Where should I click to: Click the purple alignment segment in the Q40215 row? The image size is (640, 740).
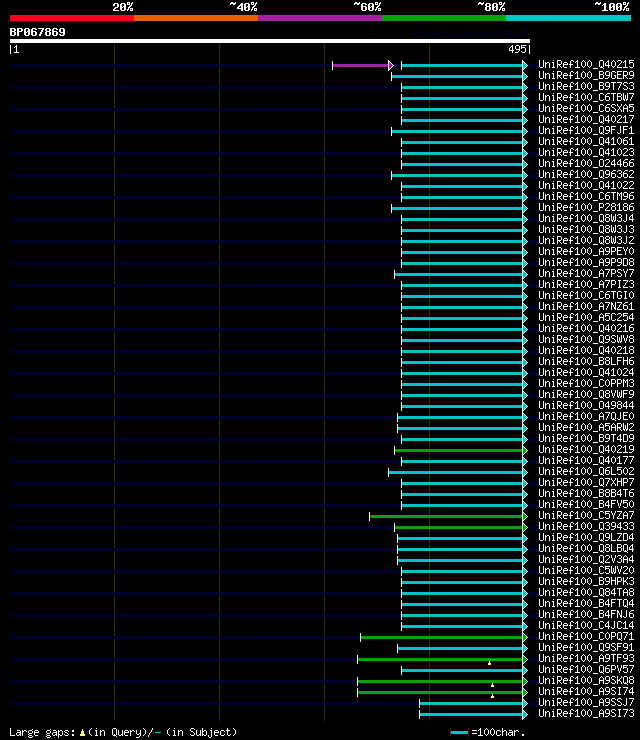click(362, 66)
